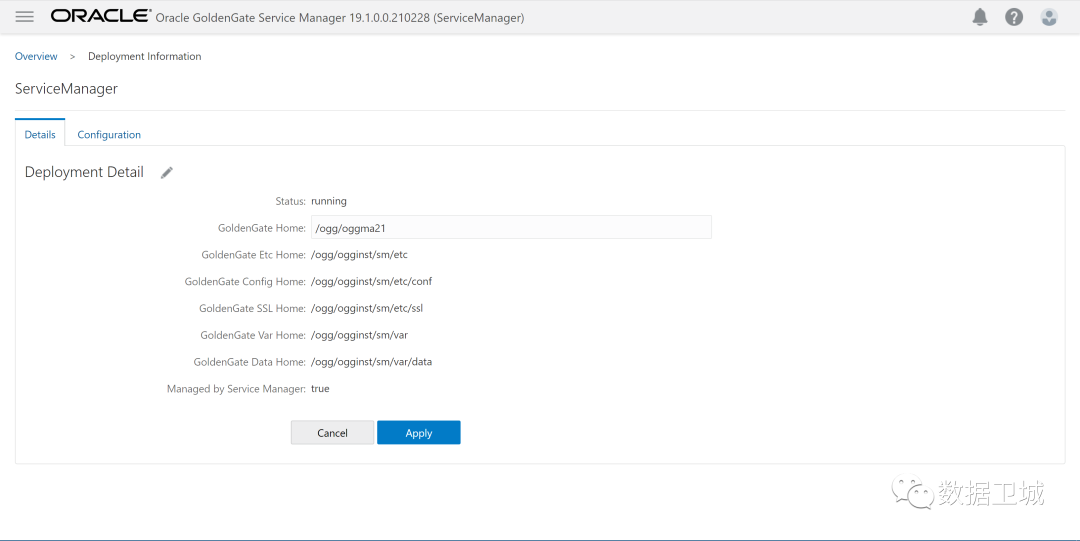This screenshot has height=541, width=1080.
Task: Click the "GoldenGate Home:" label
Action: [262, 227]
